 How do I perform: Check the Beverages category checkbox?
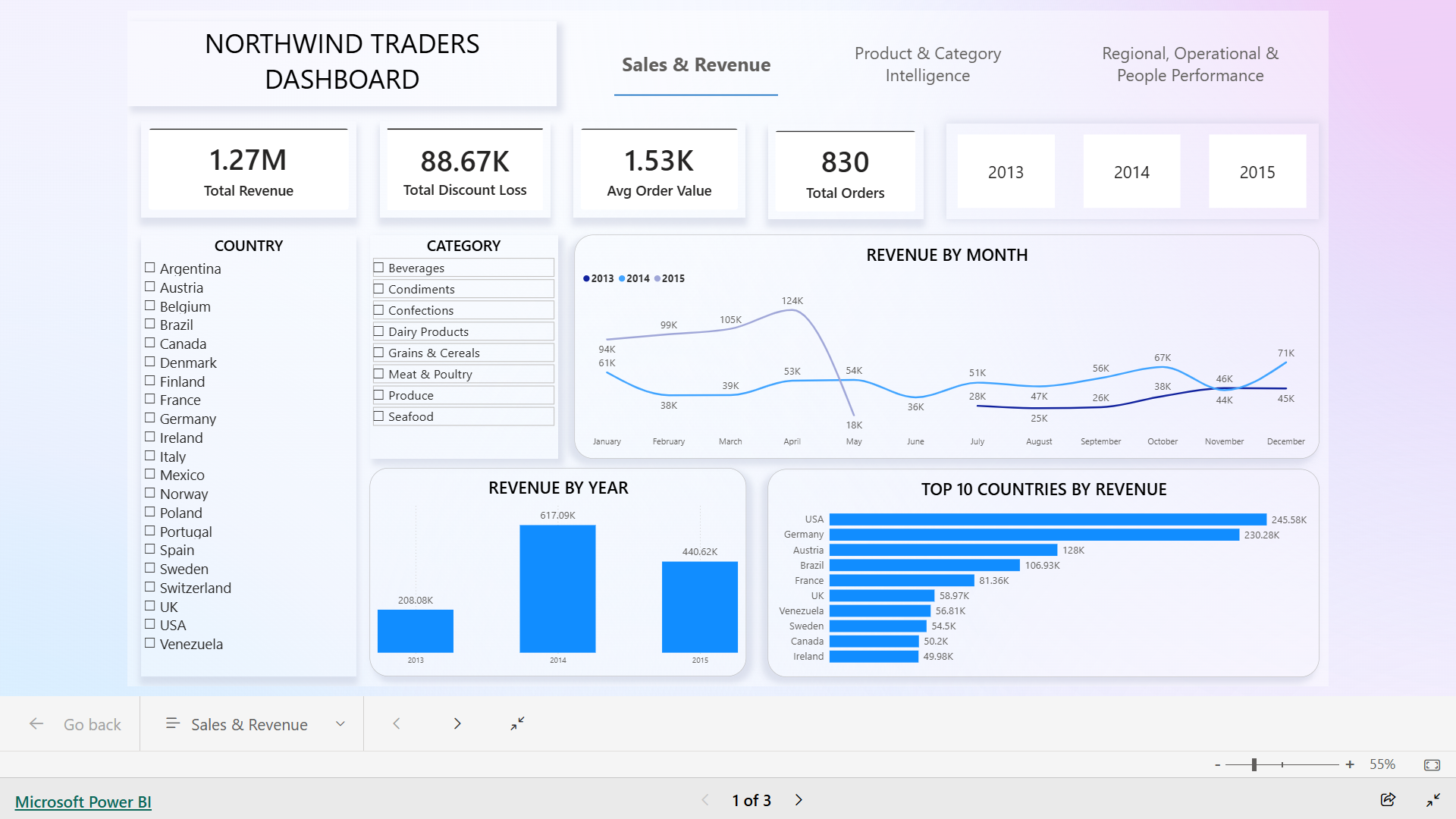click(378, 268)
